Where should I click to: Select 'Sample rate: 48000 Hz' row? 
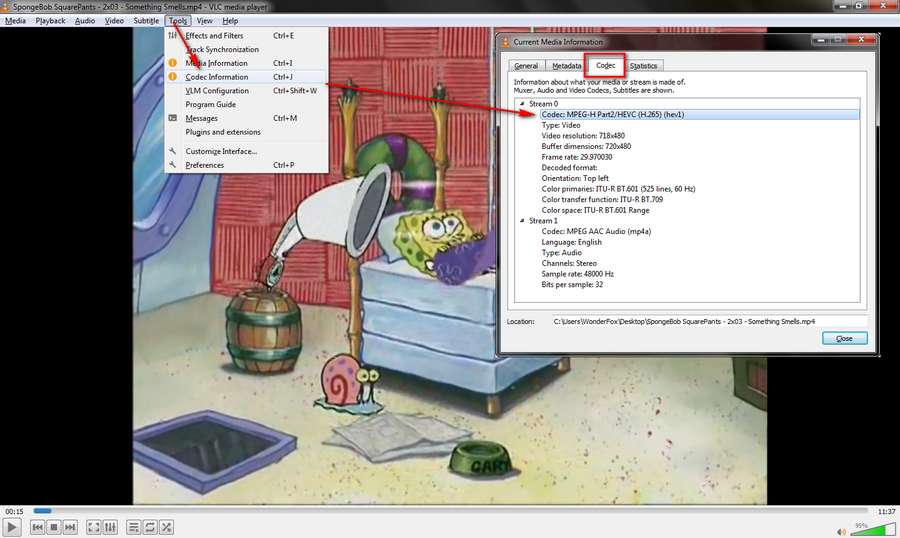point(577,274)
